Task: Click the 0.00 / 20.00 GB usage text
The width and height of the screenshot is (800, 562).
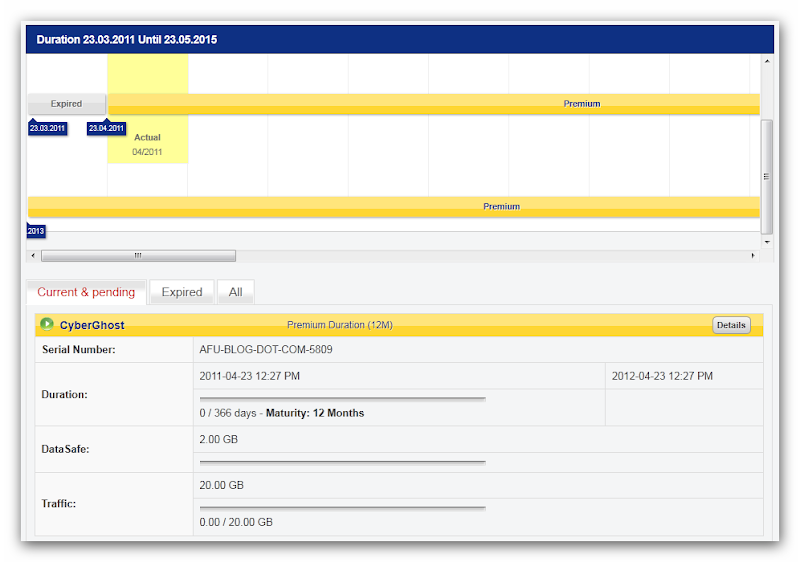Action: (x=236, y=522)
